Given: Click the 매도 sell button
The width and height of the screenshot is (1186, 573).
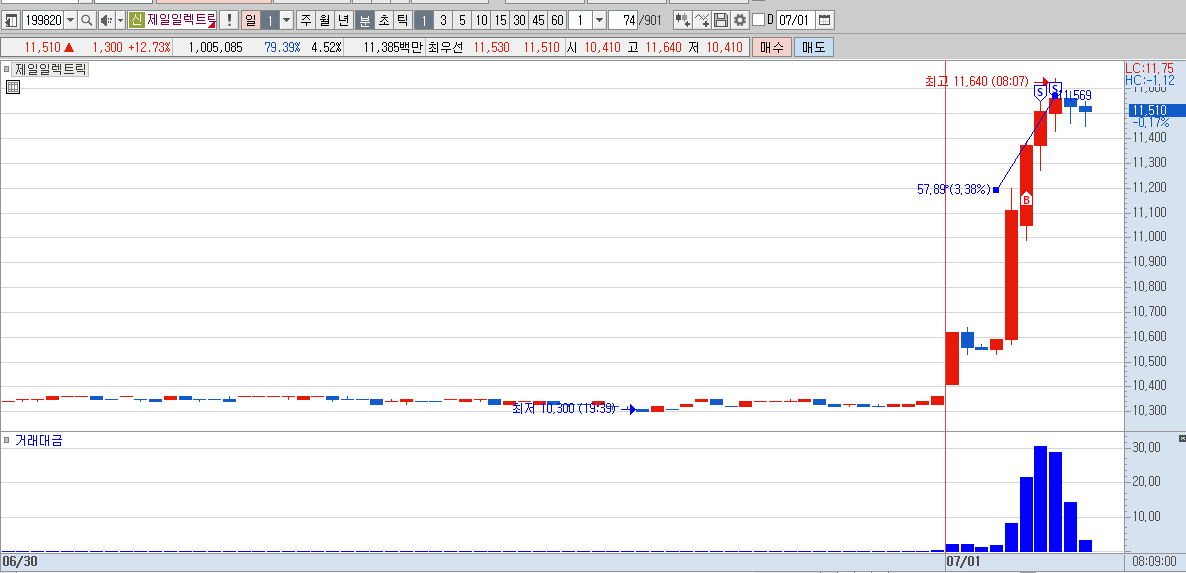Looking at the screenshot, I should [814, 47].
